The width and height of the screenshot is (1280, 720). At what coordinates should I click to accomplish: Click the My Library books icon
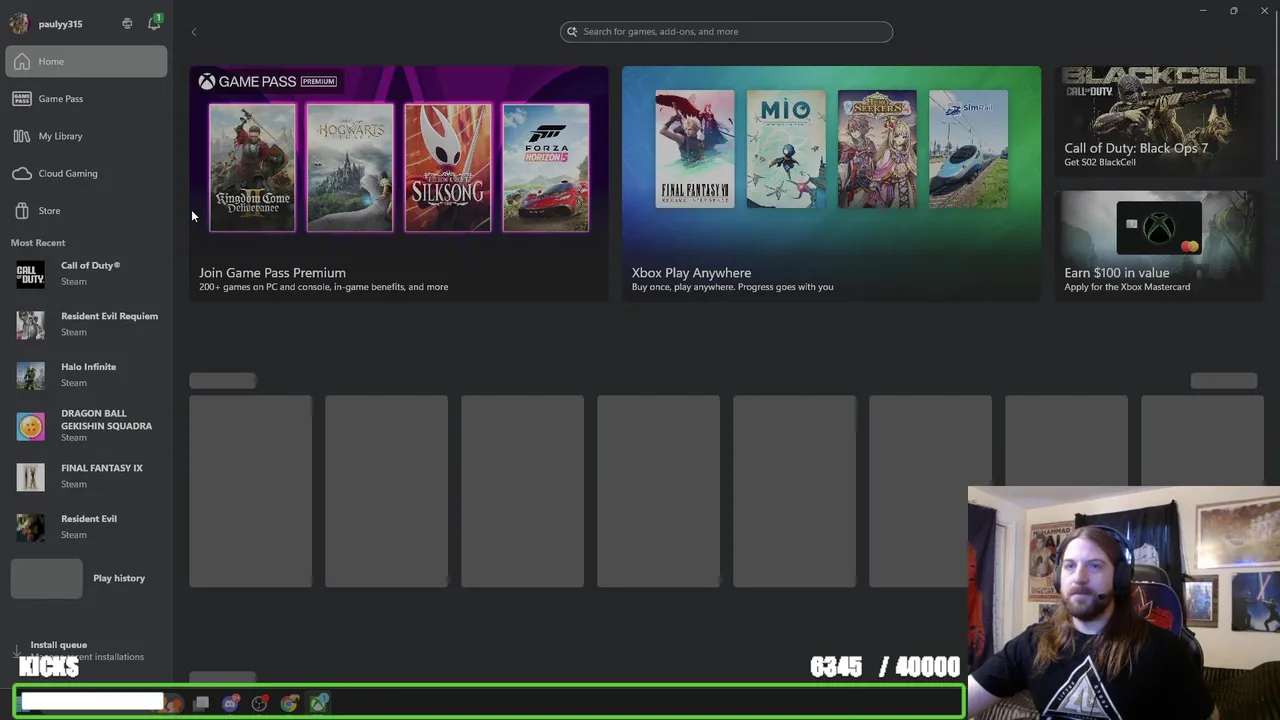click(x=22, y=136)
